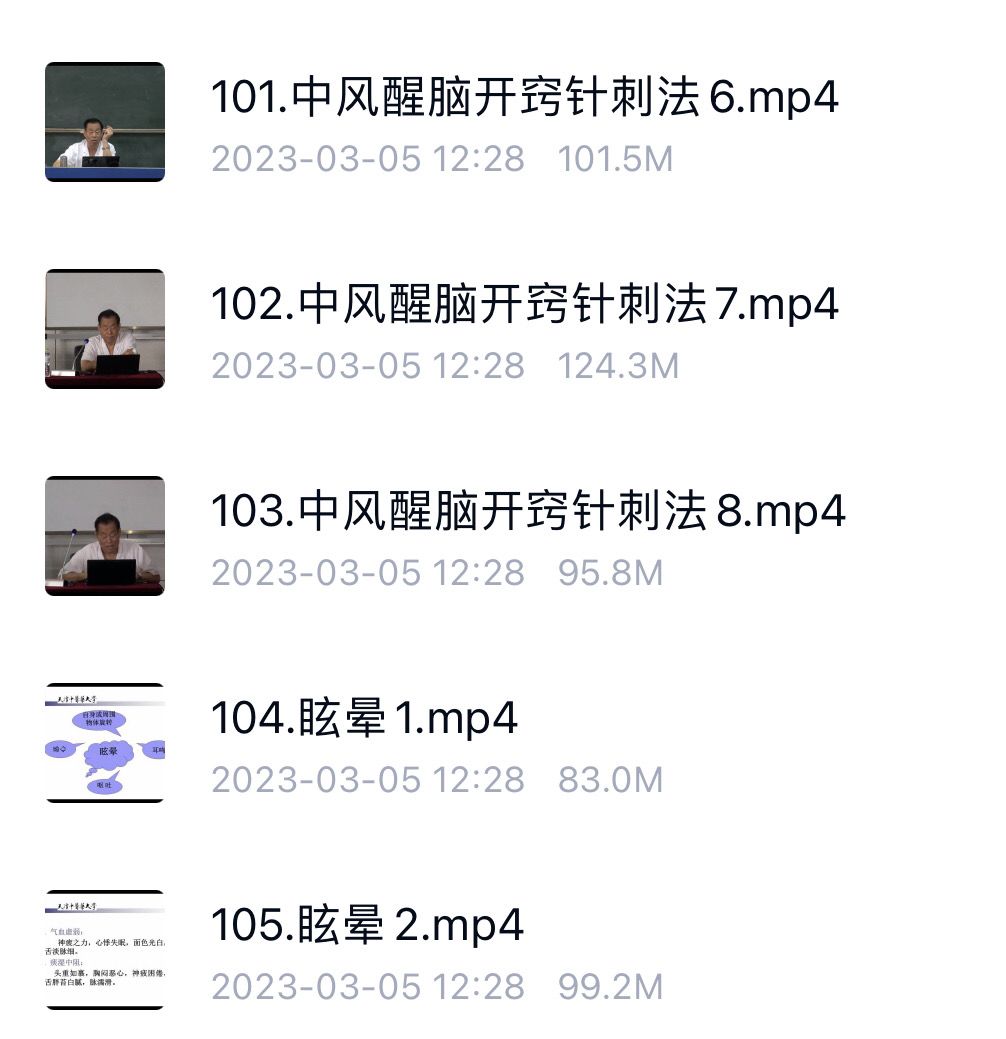
Task: Select file name 103.中风醒脑开窍针刺法 8.mp4
Action: 528,511
